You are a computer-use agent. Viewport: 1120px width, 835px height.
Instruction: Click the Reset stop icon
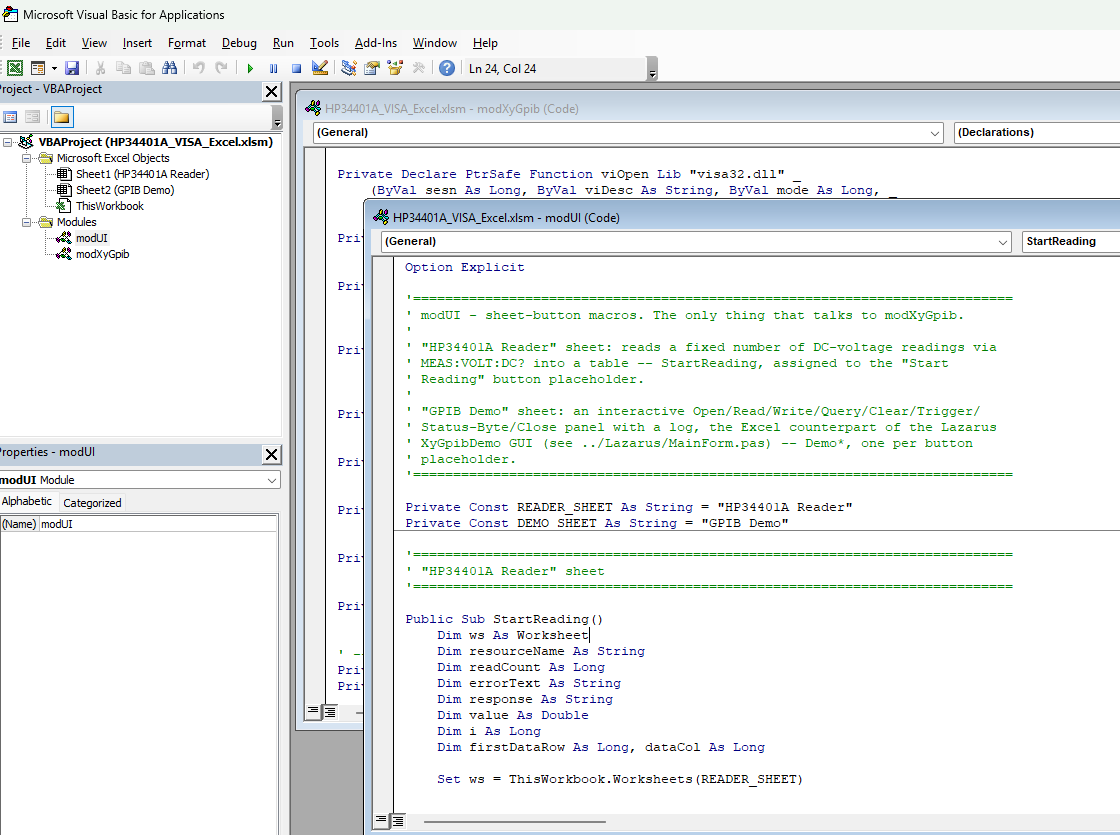click(x=296, y=68)
